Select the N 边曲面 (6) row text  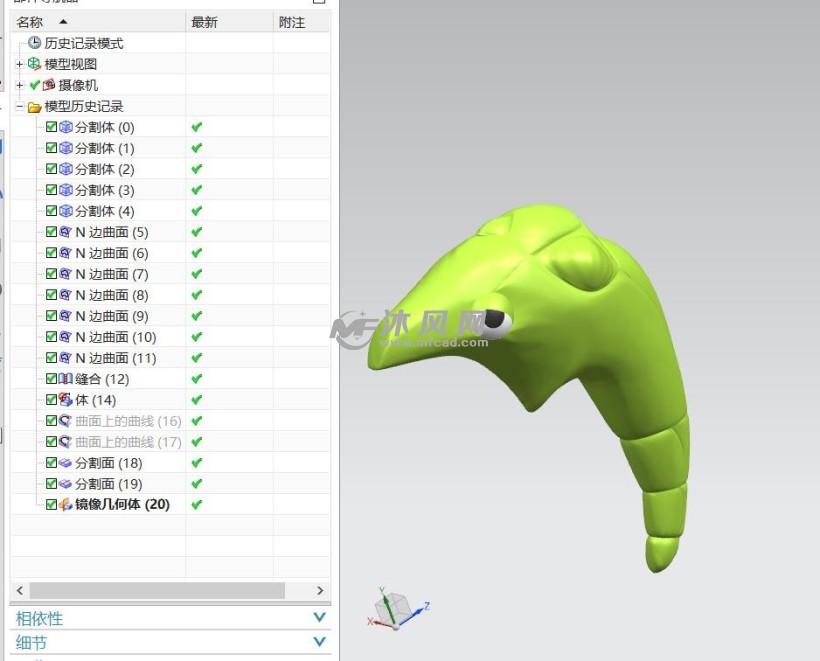tap(112, 253)
